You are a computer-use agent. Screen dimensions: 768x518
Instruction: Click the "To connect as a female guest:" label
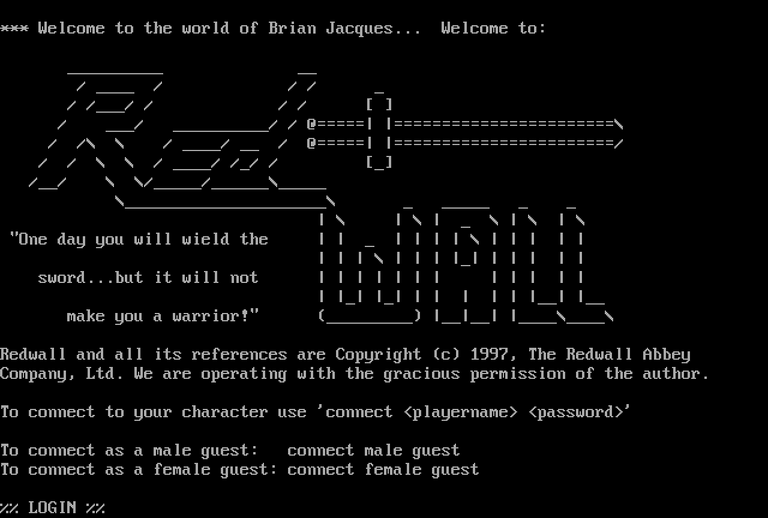tap(139, 470)
